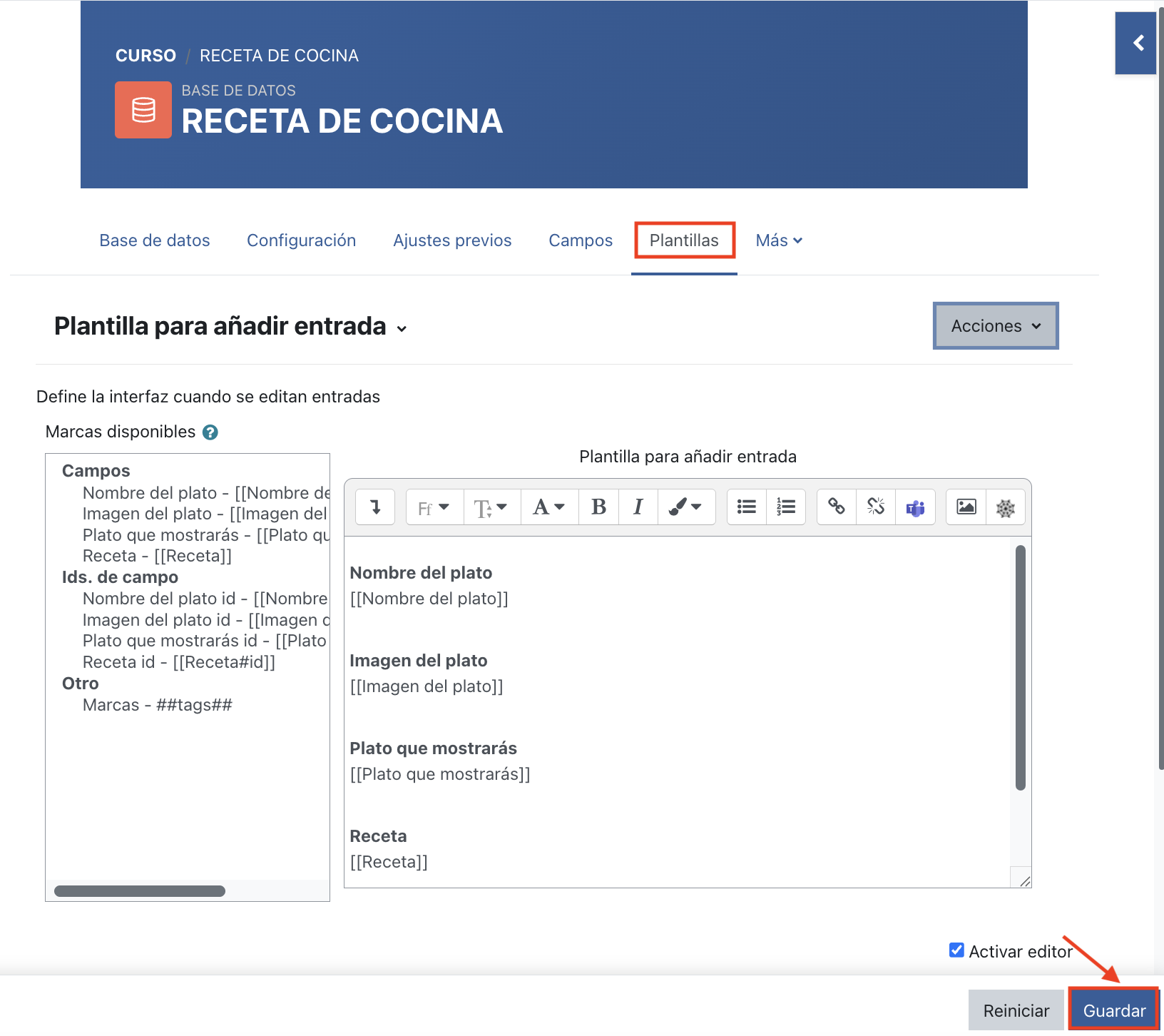This screenshot has width=1164, height=1036.
Task: Go to the Base de datos tab
Action: click(155, 240)
